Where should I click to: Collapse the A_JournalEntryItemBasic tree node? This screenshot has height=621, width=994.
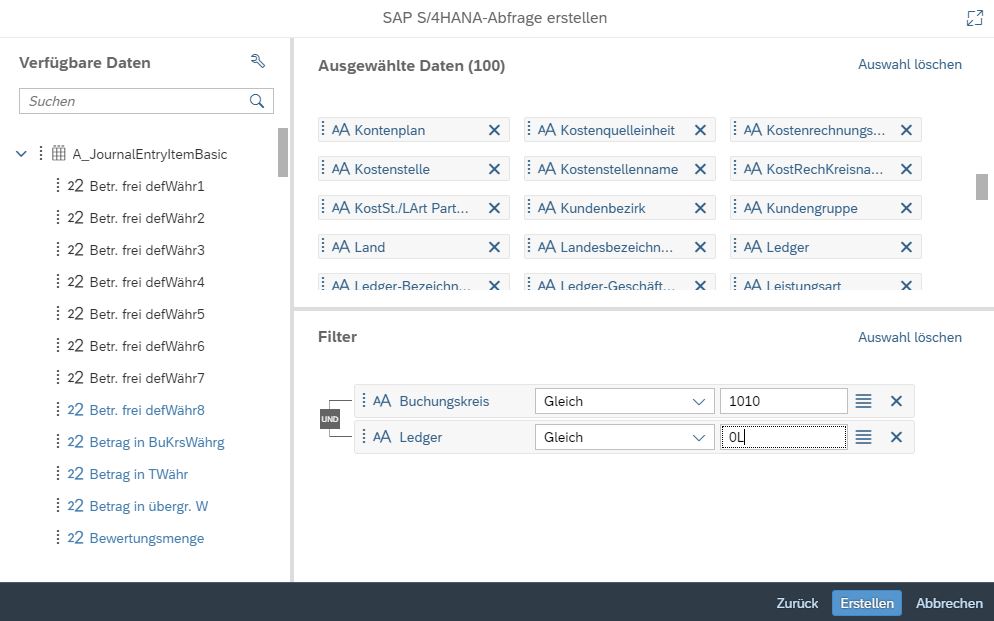[21, 153]
